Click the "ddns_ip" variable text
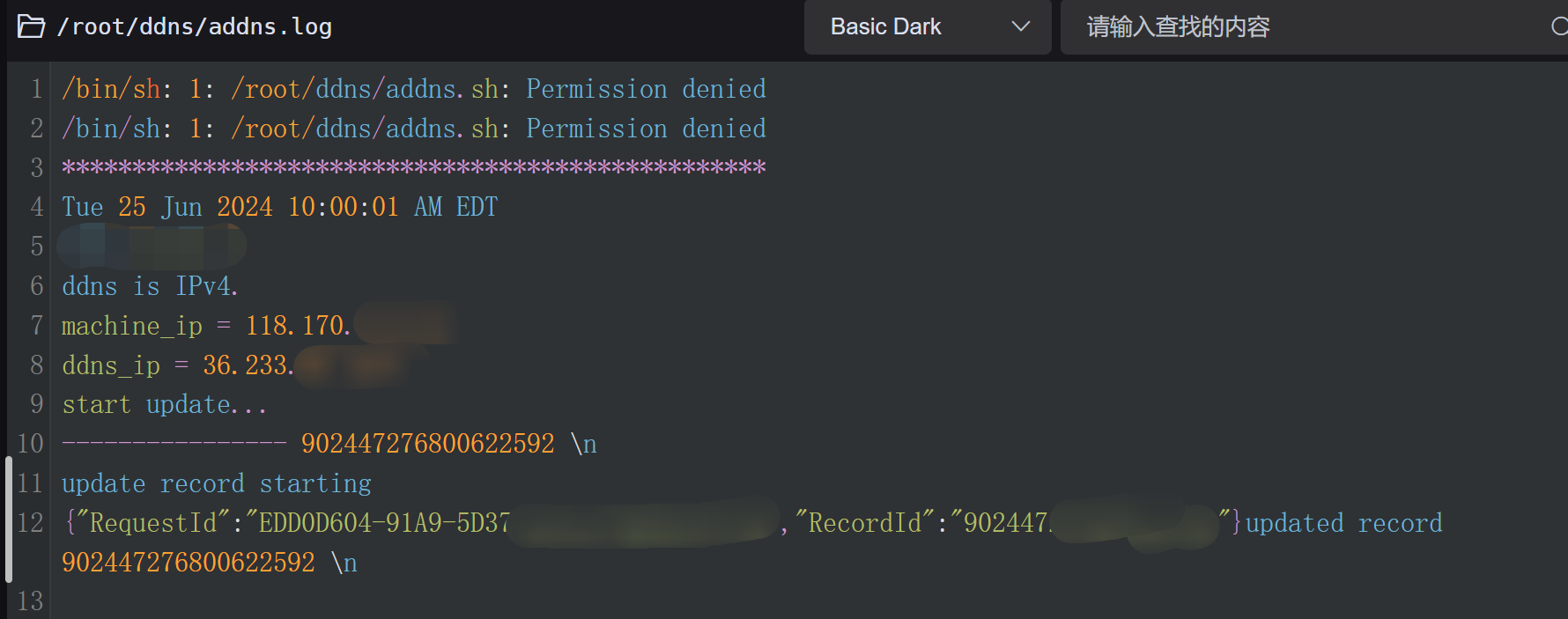 (111, 365)
